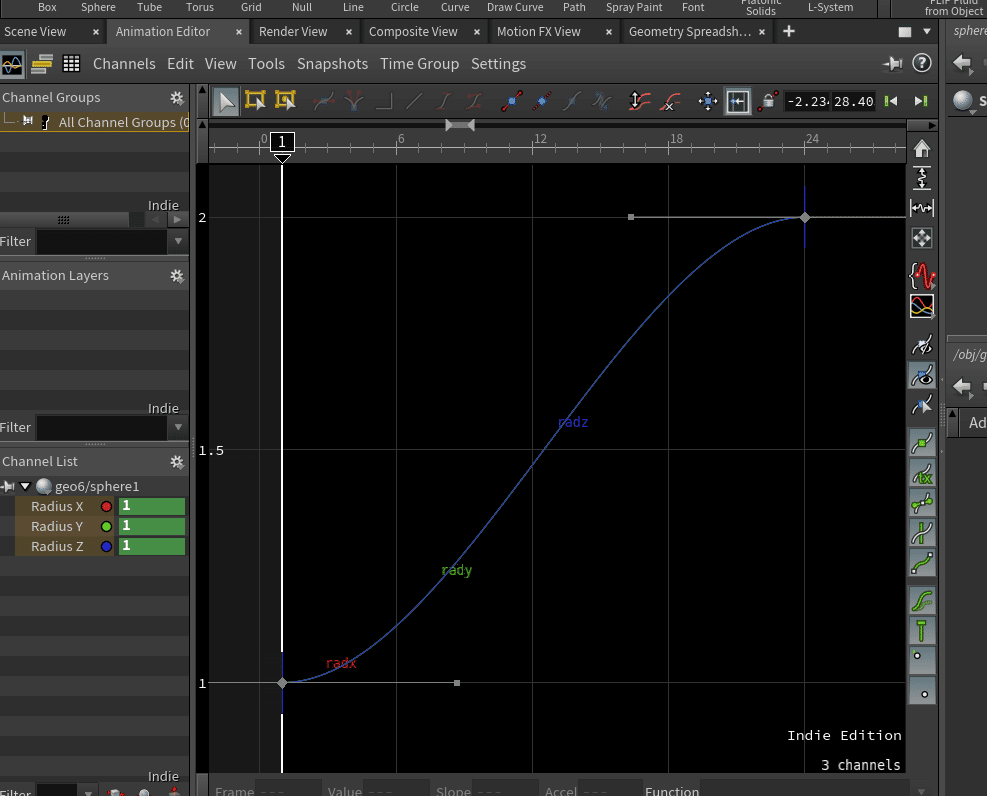Switch to the graph curve view icon
The width and height of the screenshot is (987, 796).
12,64
